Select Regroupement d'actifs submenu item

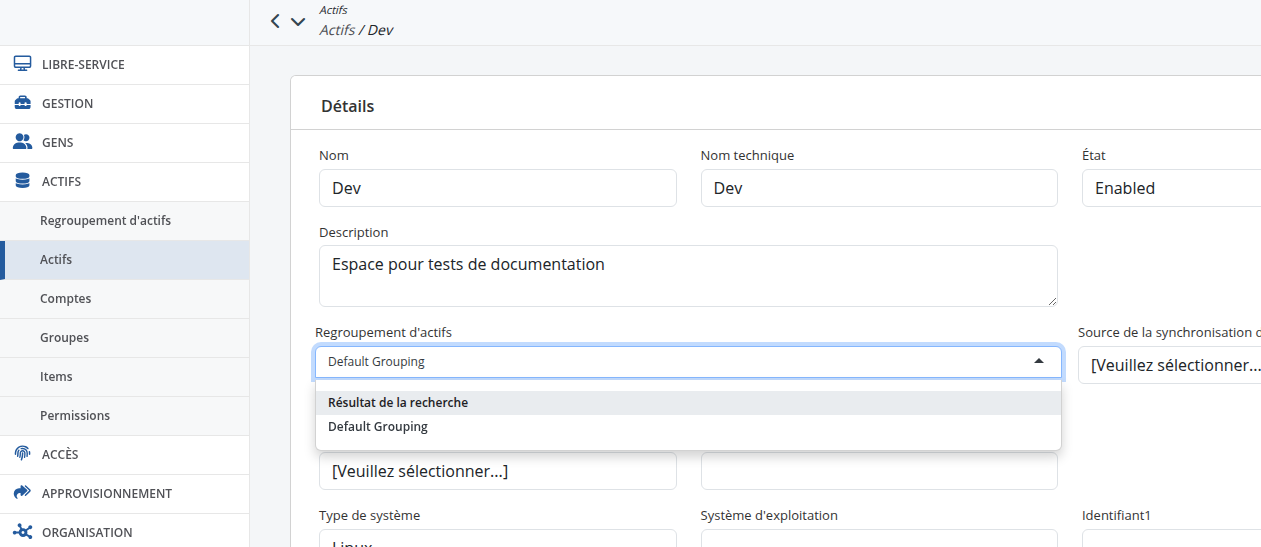pyautogui.click(x=124, y=220)
